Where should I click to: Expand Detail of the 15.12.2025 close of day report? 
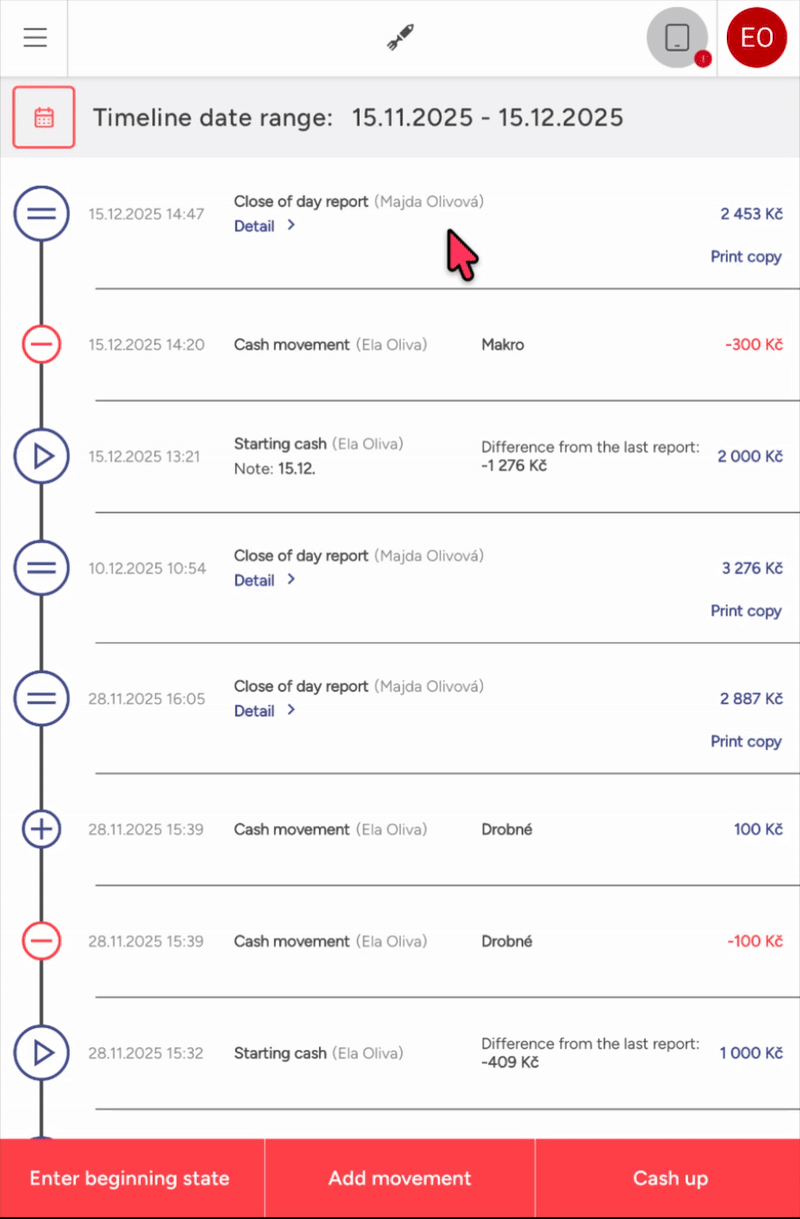[265, 226]
